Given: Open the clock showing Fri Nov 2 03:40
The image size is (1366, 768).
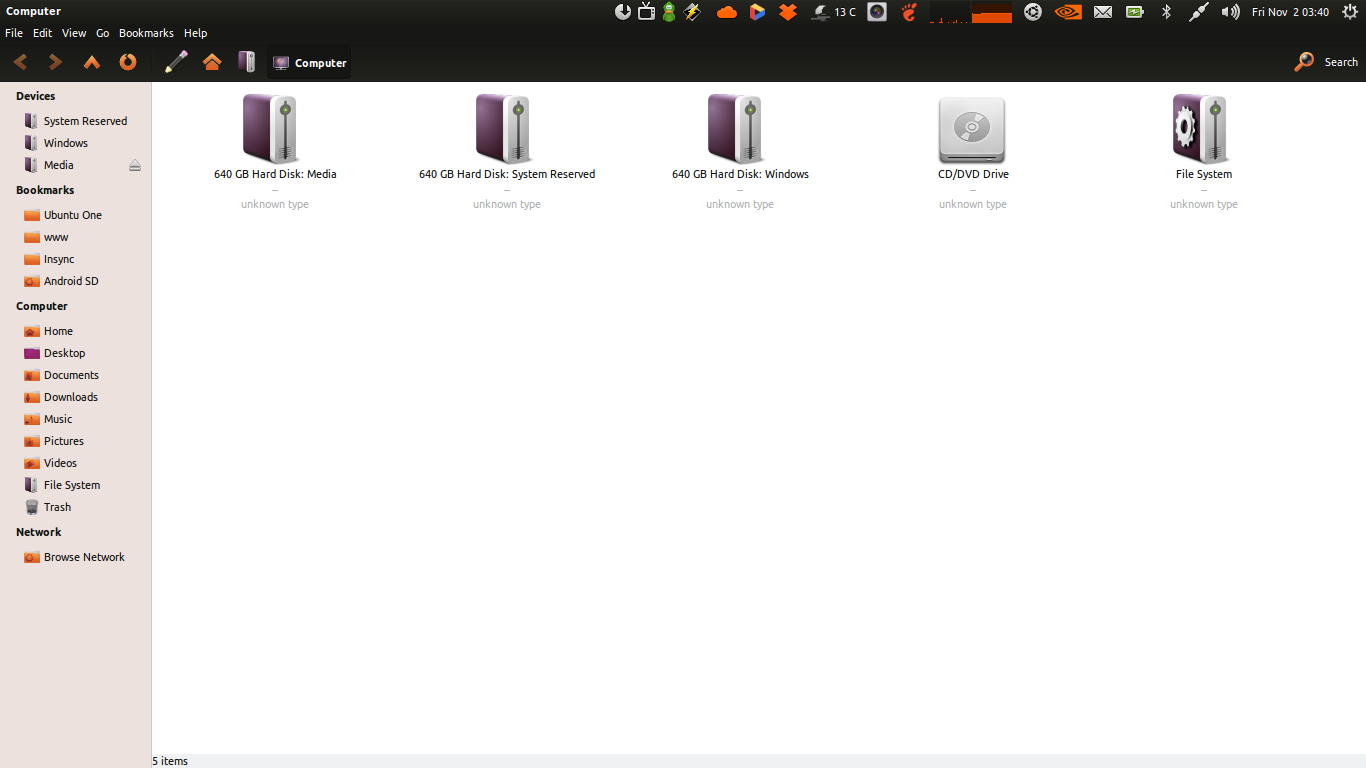Looking at the screenshot, I should click(x=1290, y=12).
